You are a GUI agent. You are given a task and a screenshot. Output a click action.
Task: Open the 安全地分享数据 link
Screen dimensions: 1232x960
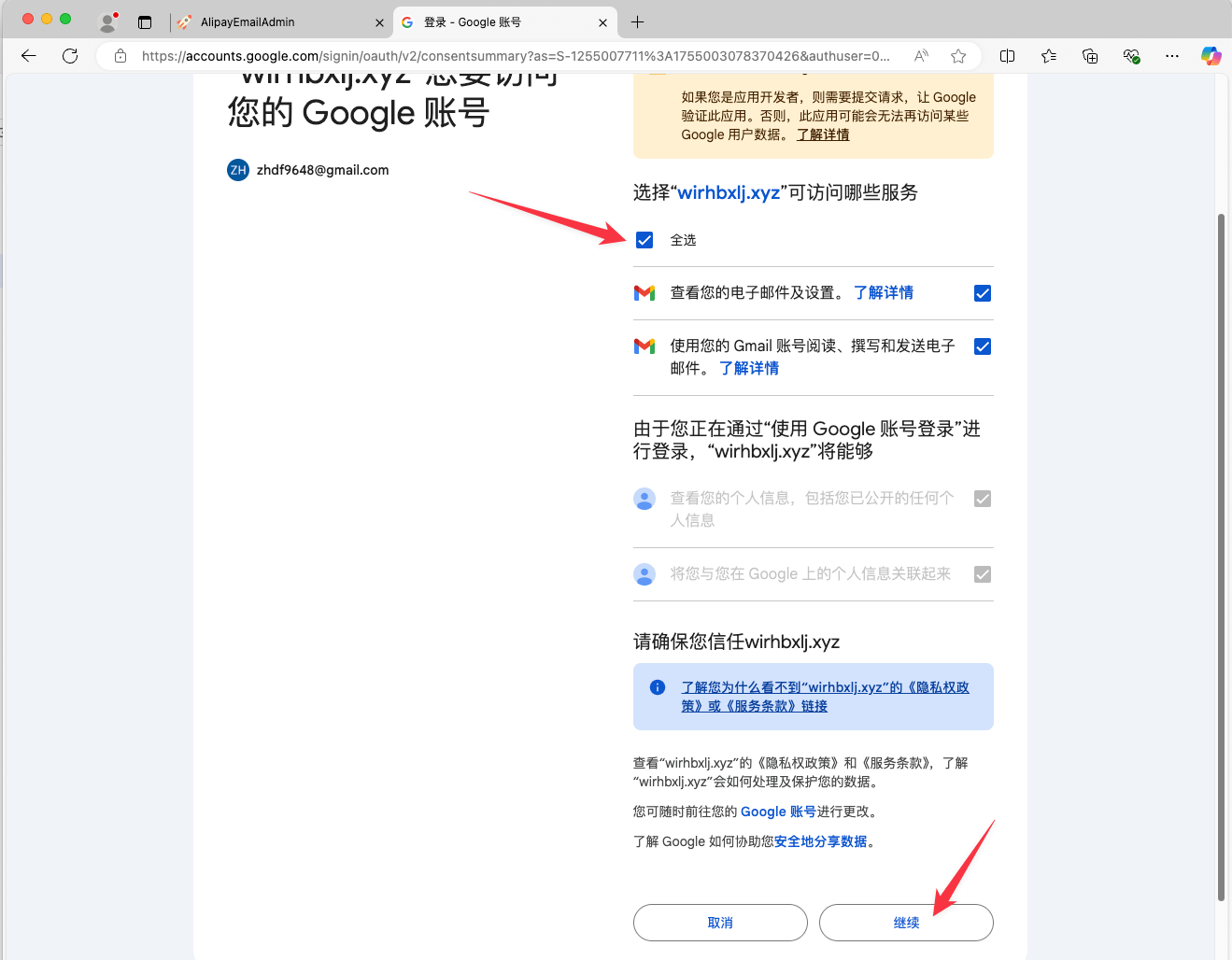click(x=821, y=841)
